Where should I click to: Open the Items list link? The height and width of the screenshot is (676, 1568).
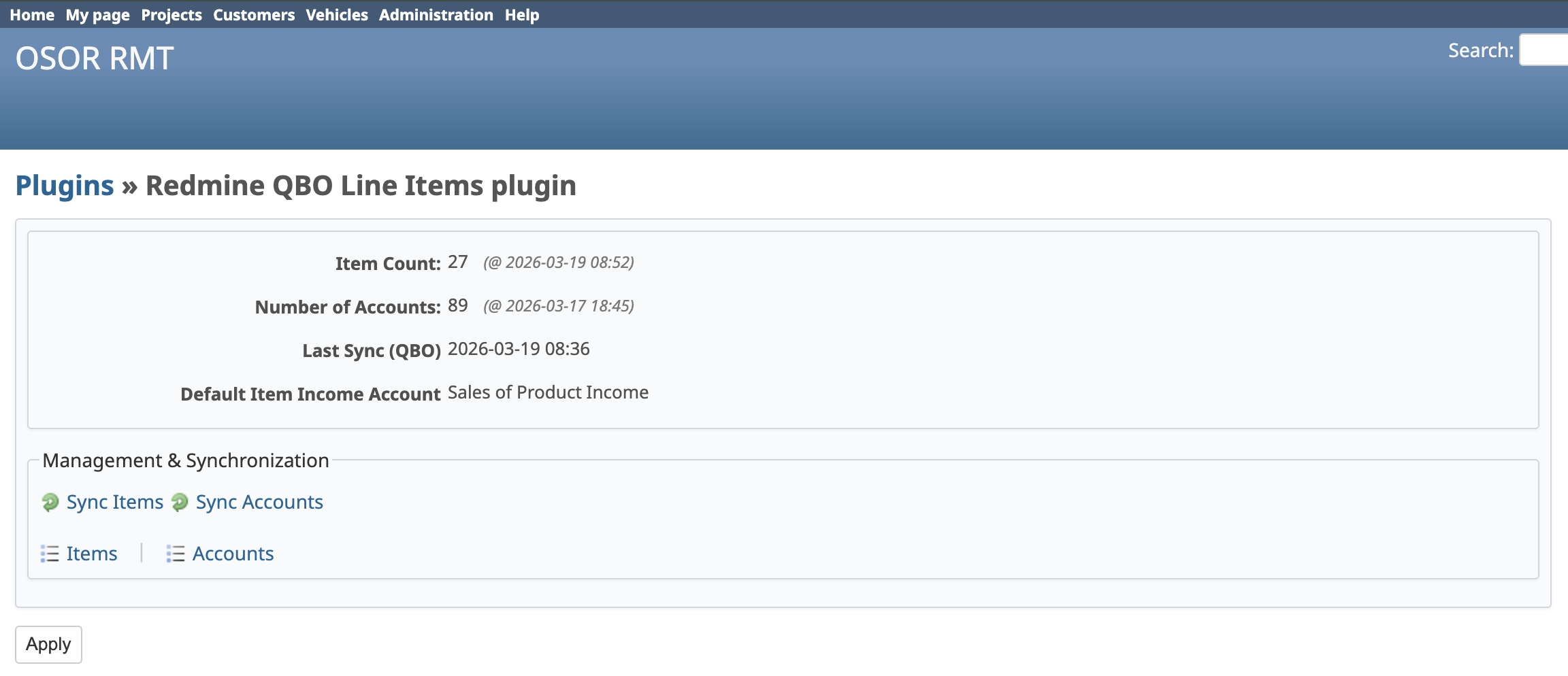click(91, 554)
